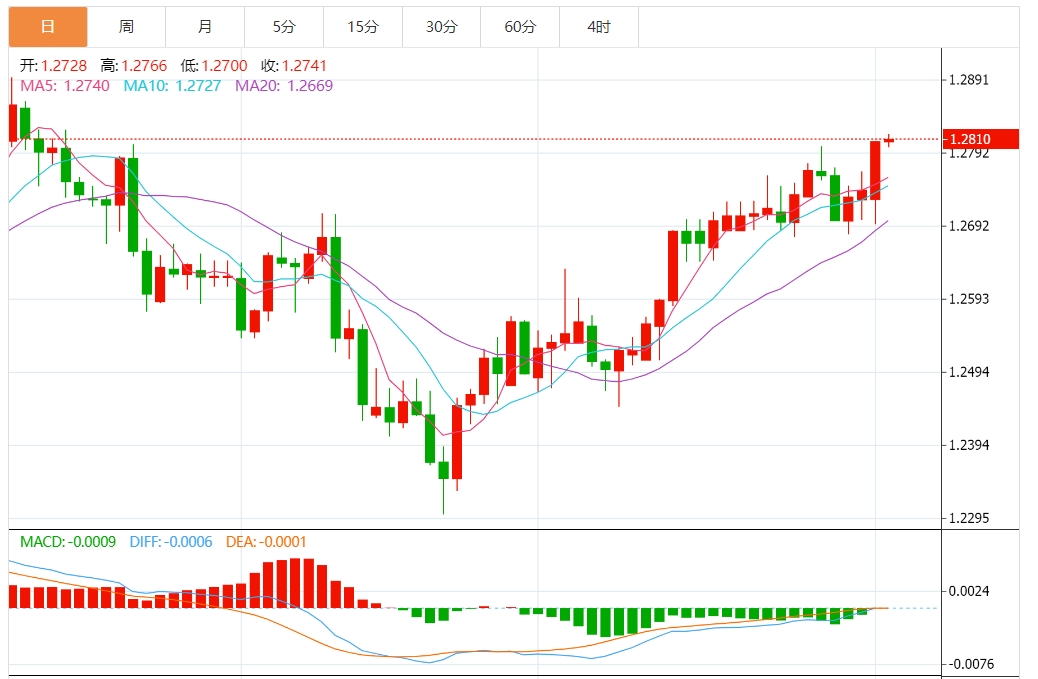Click the MA10: 1.2727 indicator label
The width and height of the screenshot is (1038, 679).
[x=172, y=85]
